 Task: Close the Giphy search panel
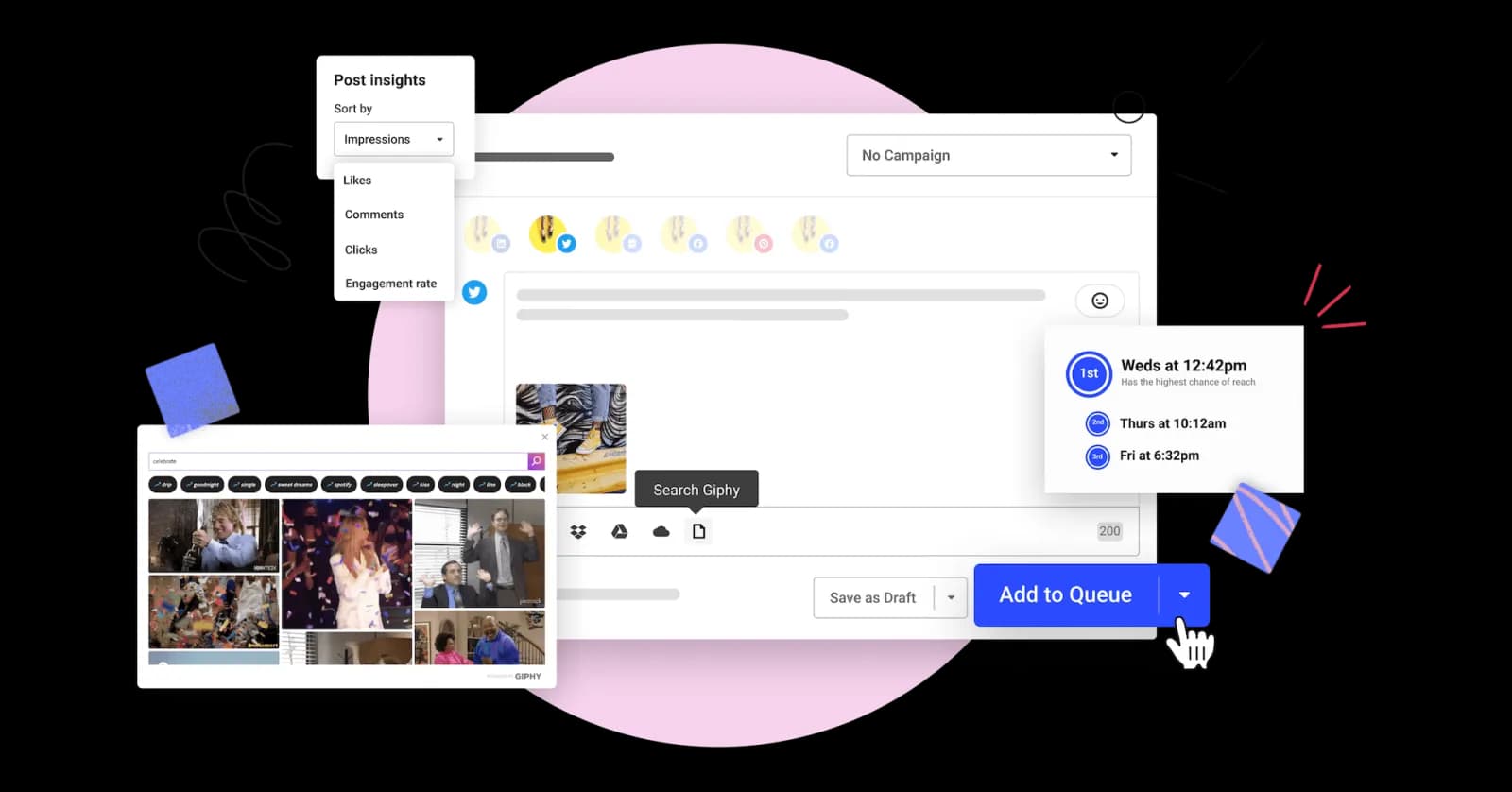pyautogui.click(x=544, y=437)
